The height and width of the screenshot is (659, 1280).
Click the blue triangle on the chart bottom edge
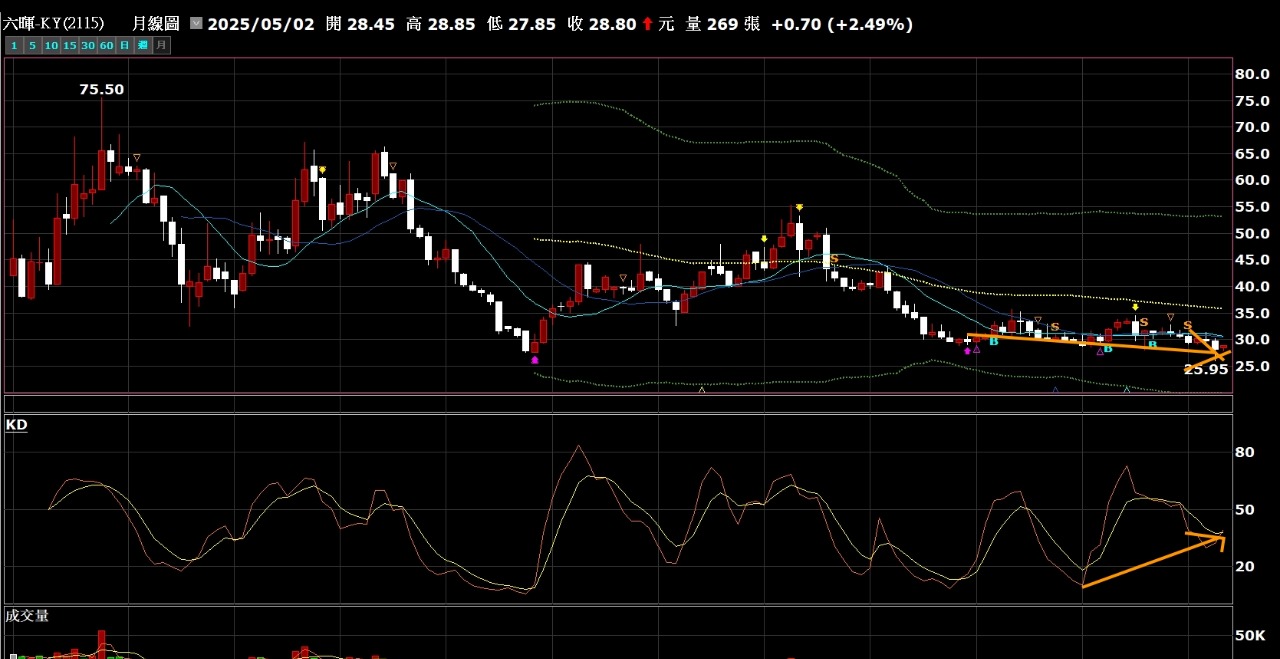tap(1055, 390)
